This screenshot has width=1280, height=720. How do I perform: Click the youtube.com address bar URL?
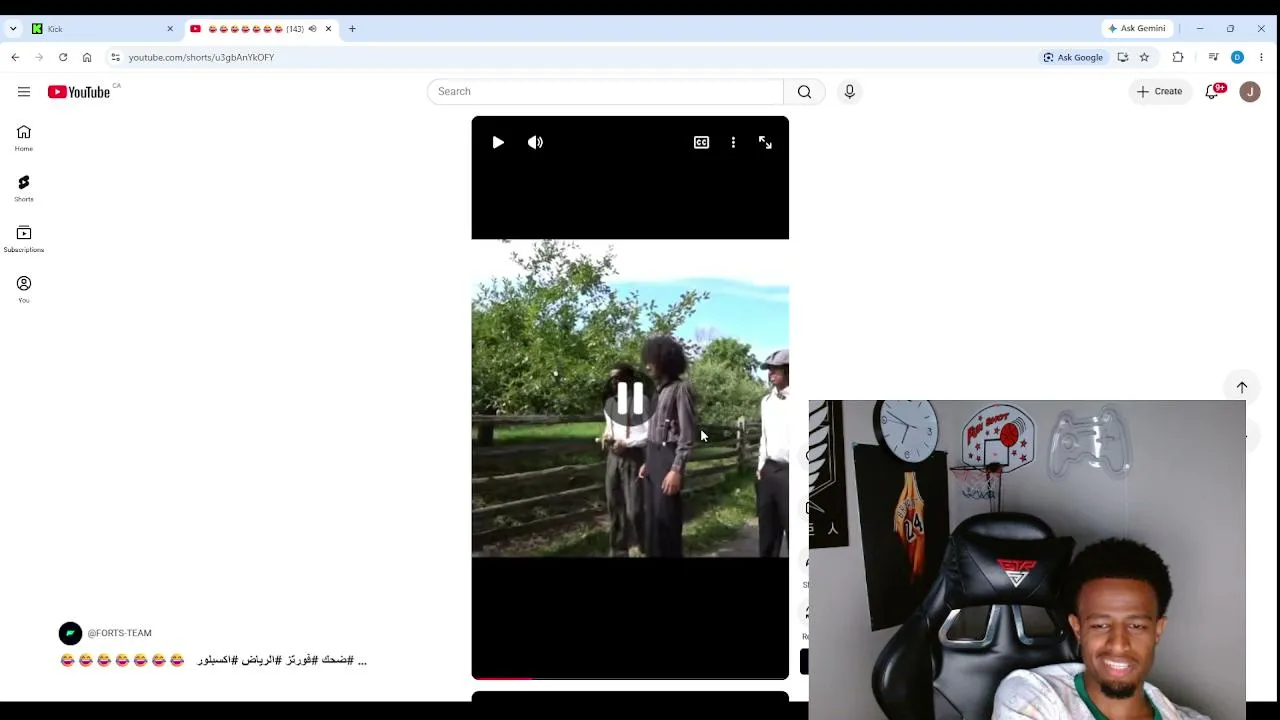[x=201, y=58]
